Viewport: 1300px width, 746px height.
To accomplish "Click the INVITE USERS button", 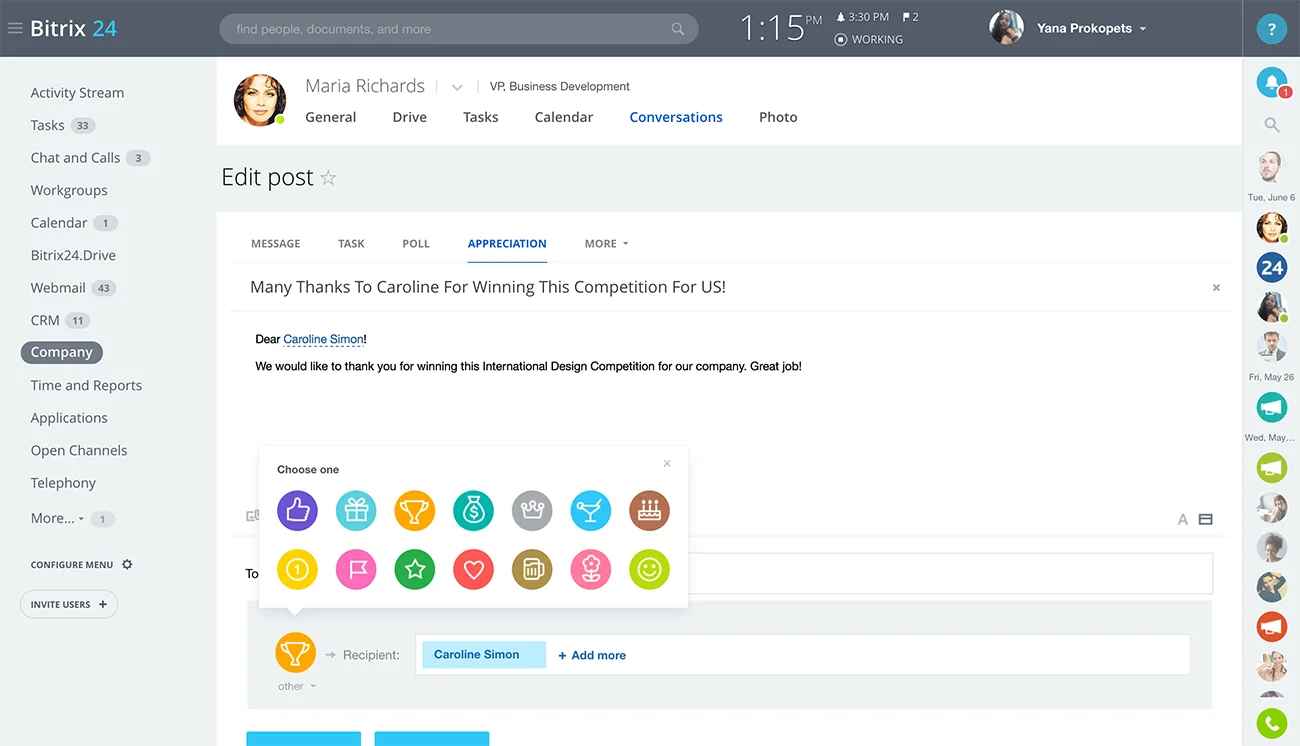I will [x=68, y=605].
